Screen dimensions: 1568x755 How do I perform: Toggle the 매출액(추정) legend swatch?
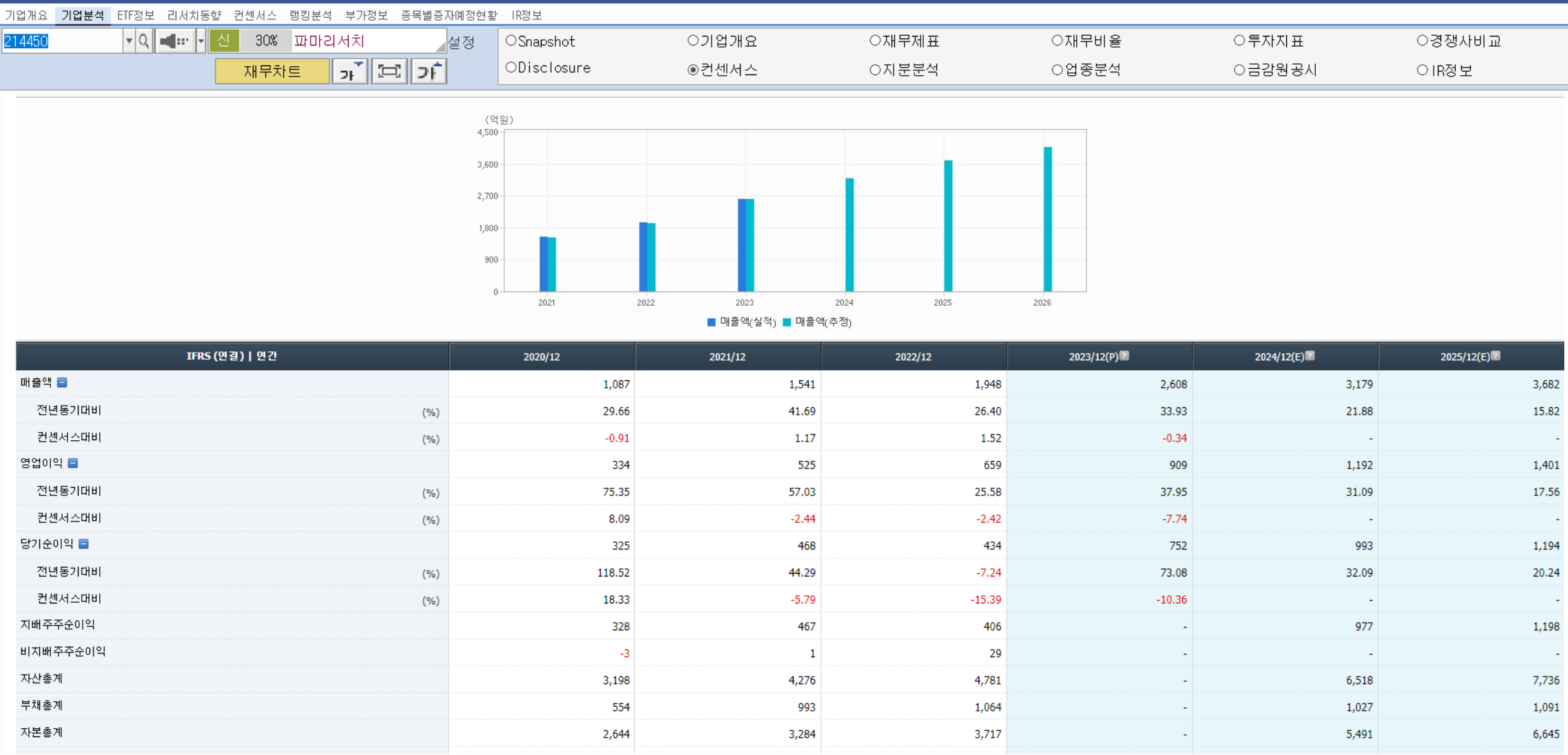[x=787, y=322]
